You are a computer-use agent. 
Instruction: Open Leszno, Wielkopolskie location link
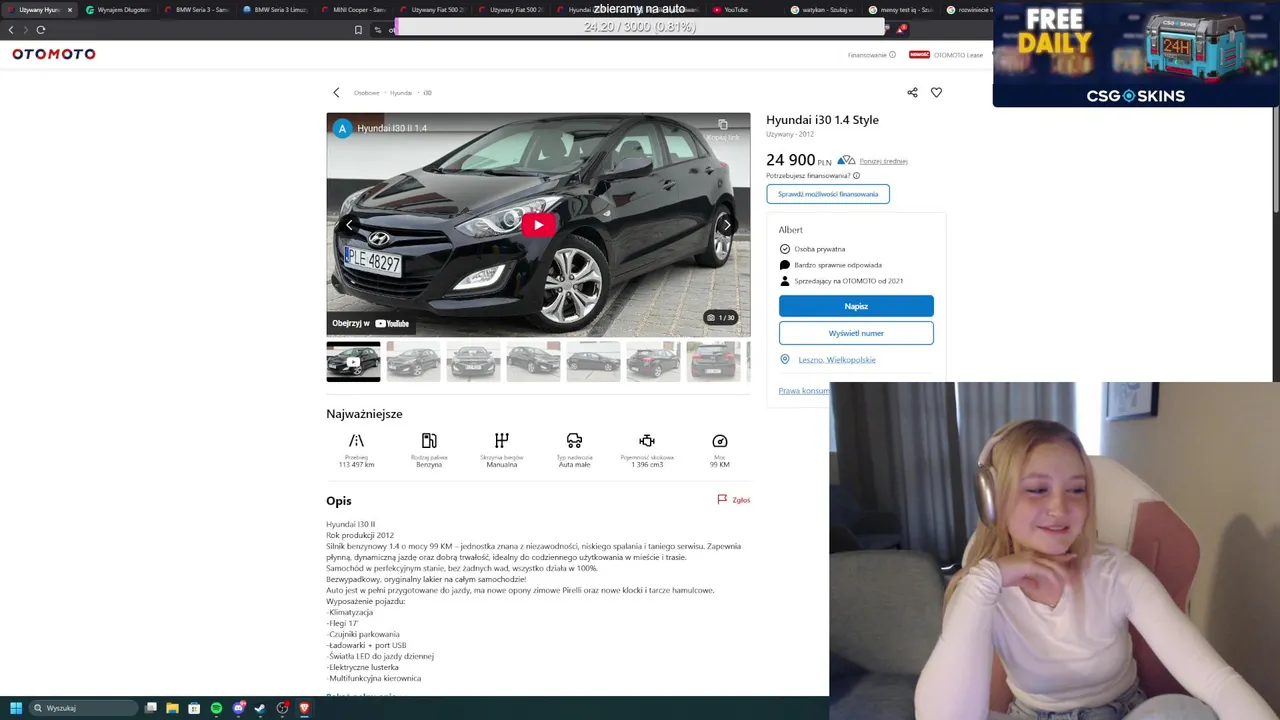(837, 360)
